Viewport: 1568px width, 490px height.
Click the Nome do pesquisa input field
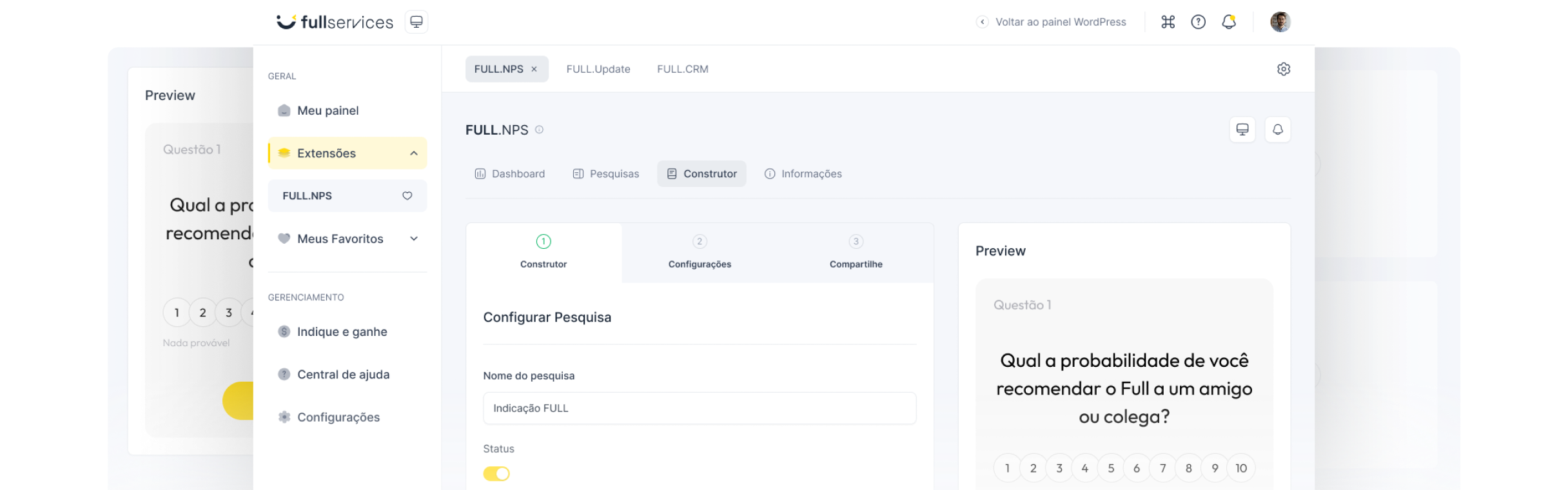[700, 408]
